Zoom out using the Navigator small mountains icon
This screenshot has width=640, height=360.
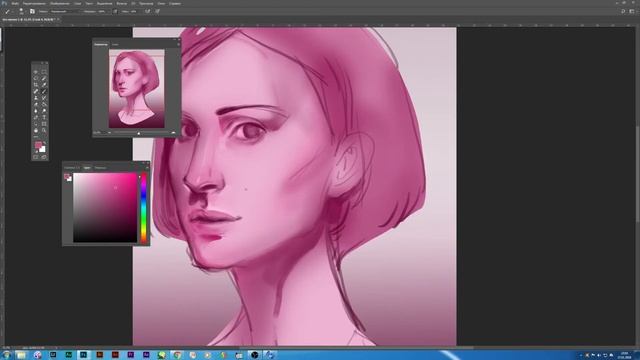pos(109,133)
